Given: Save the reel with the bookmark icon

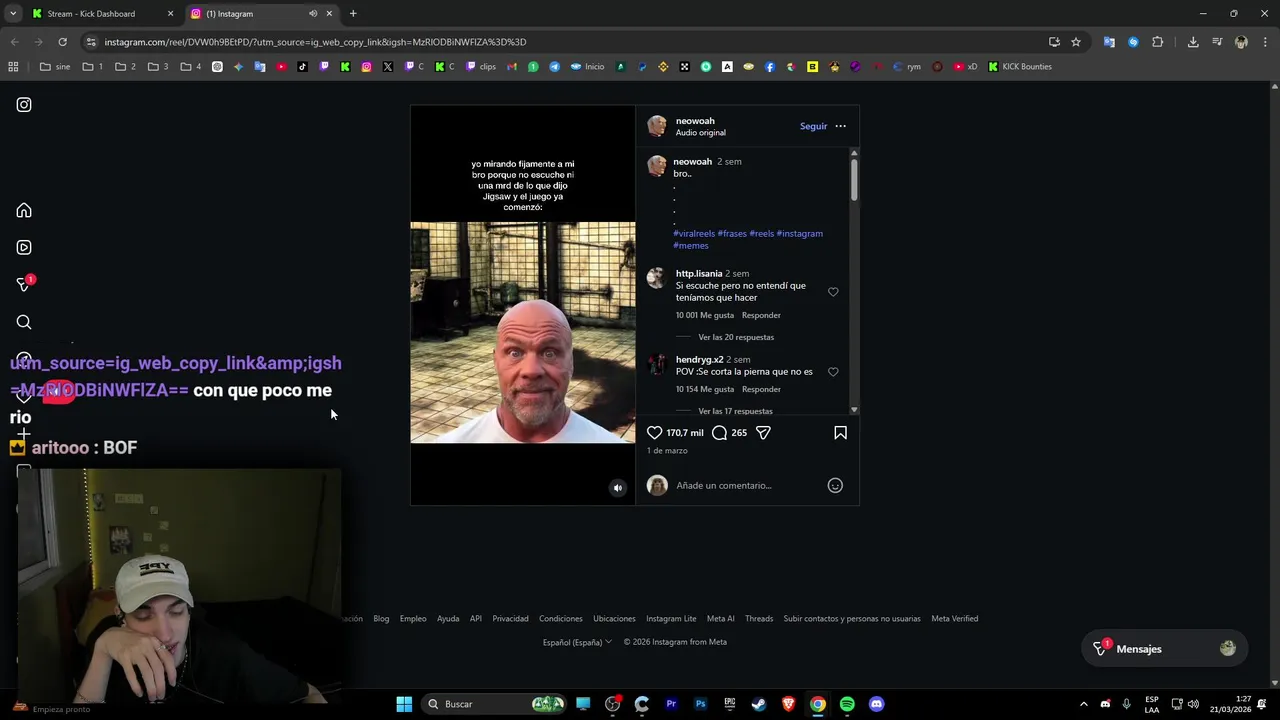Looking at the screenshot, I should click(840, 433).
